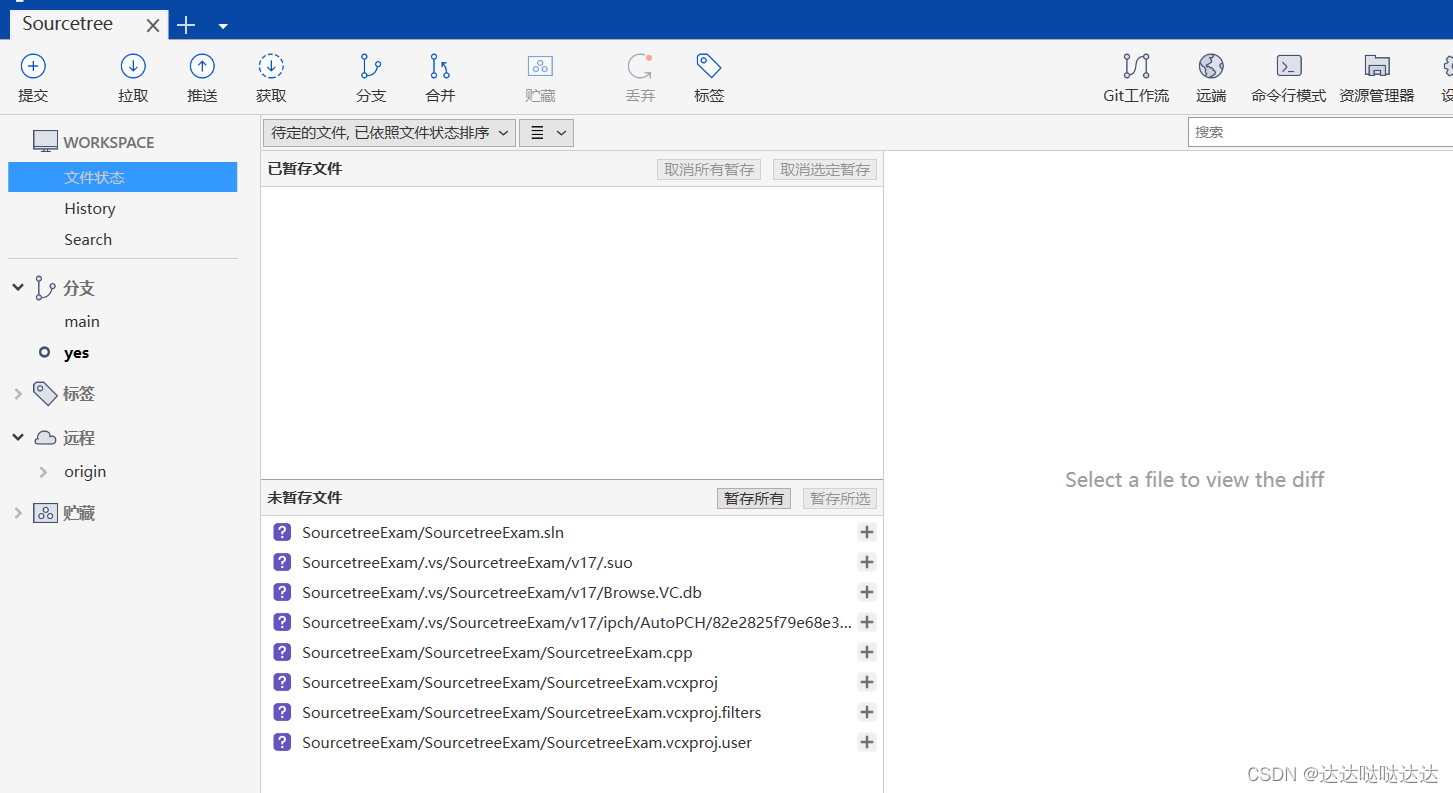Click the 贮藏 (Stash) toolbar icon
The width and height of the screenshot is (1453, 793).
point(540,67)
